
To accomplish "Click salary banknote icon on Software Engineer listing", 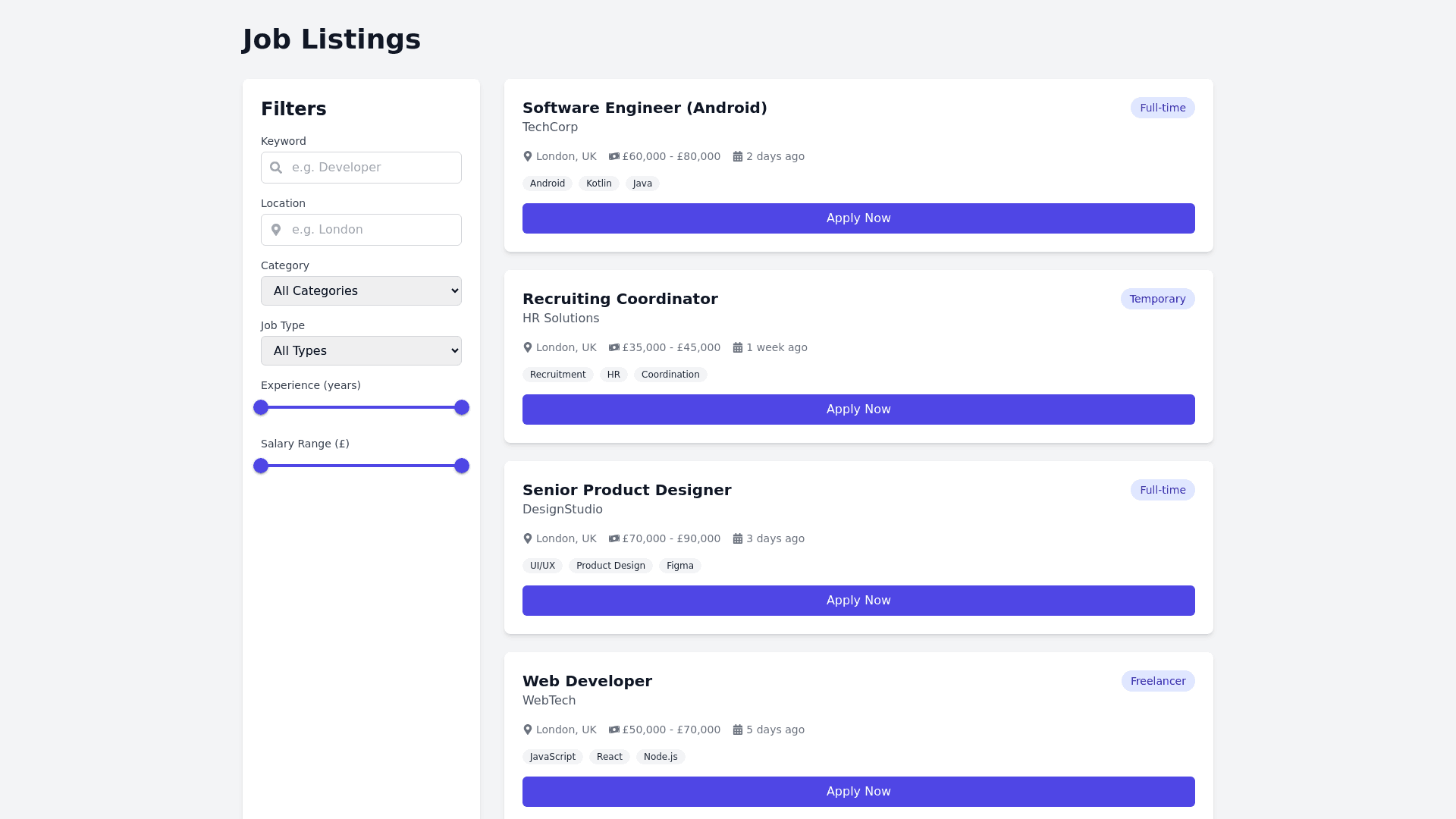I will click(614, 157).
